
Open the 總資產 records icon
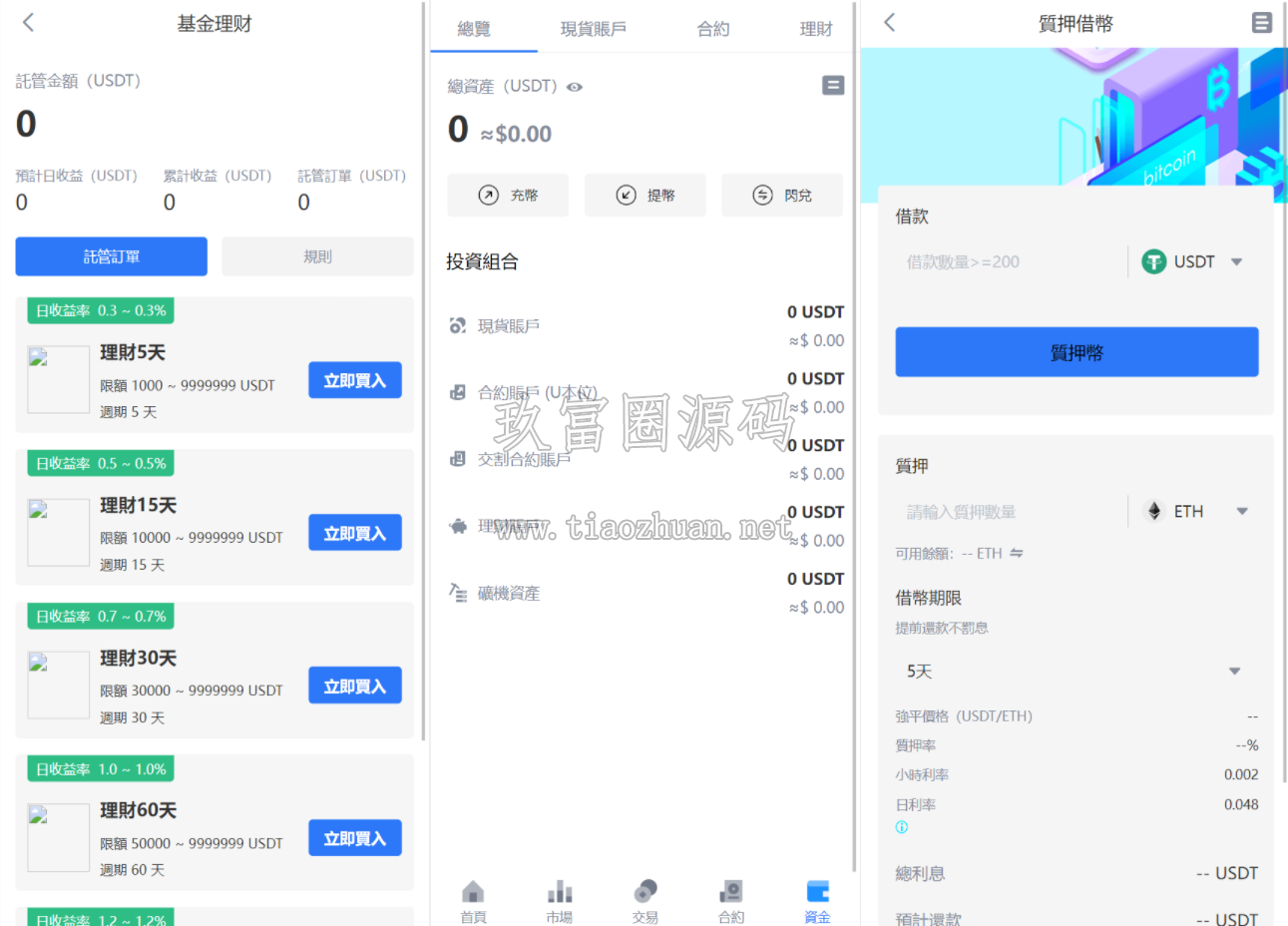[x=833, y=86]
